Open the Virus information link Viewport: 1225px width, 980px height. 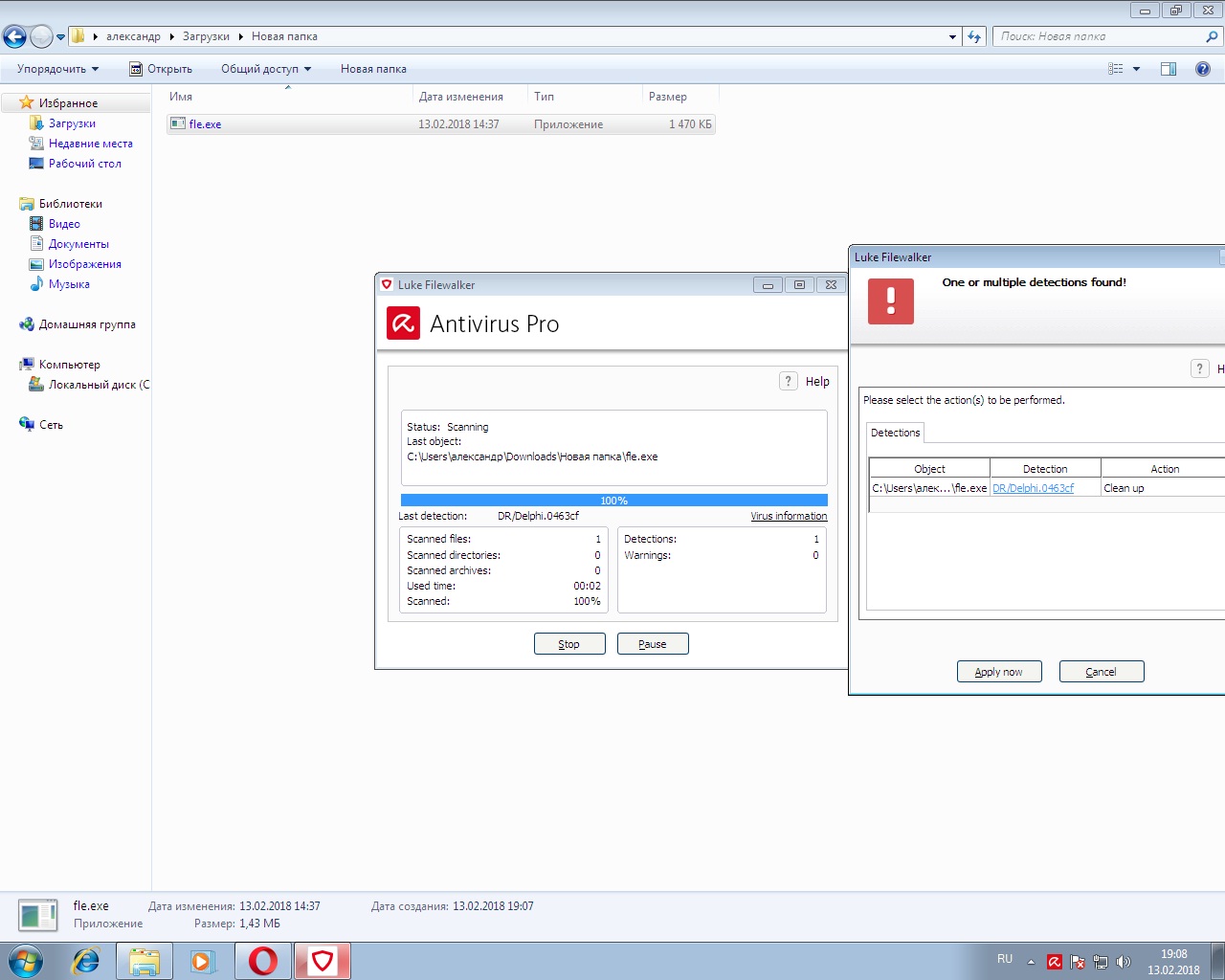(789, 516)
